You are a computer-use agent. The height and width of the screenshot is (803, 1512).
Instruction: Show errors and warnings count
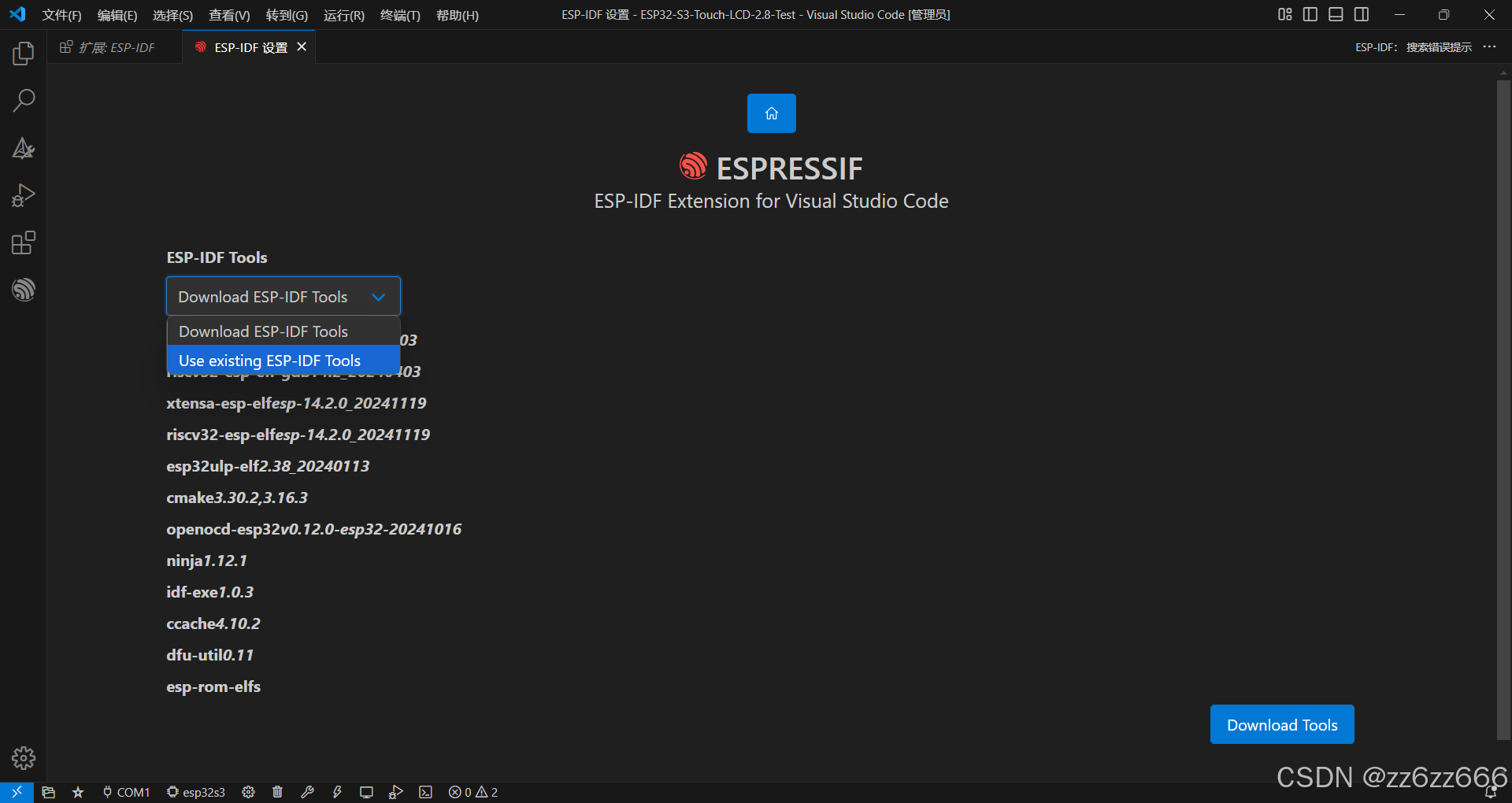pyautogui.click(x=473, y=792)
